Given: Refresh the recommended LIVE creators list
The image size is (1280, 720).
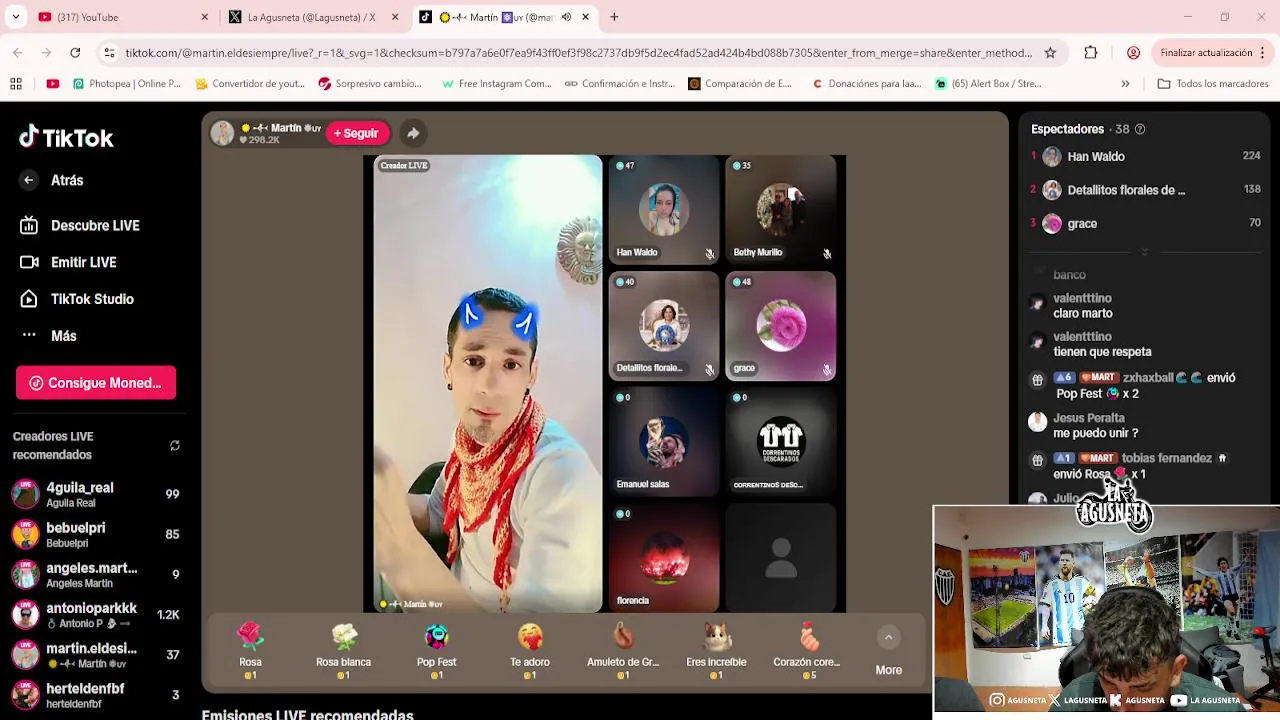Looking at the screenshot, I should [175, 446].
